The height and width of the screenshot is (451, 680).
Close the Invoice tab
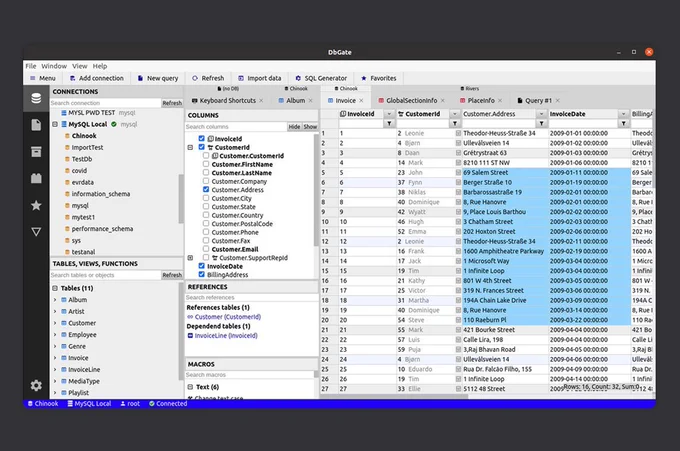361,101
